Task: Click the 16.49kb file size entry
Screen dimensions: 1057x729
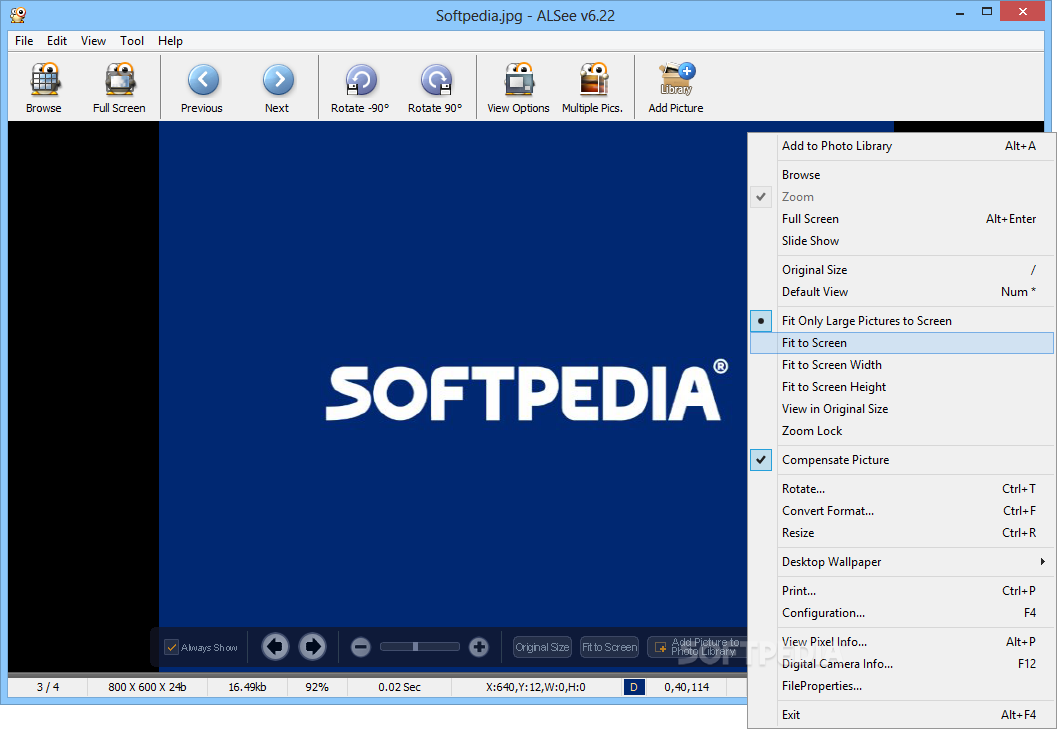Action: (247, 687)
